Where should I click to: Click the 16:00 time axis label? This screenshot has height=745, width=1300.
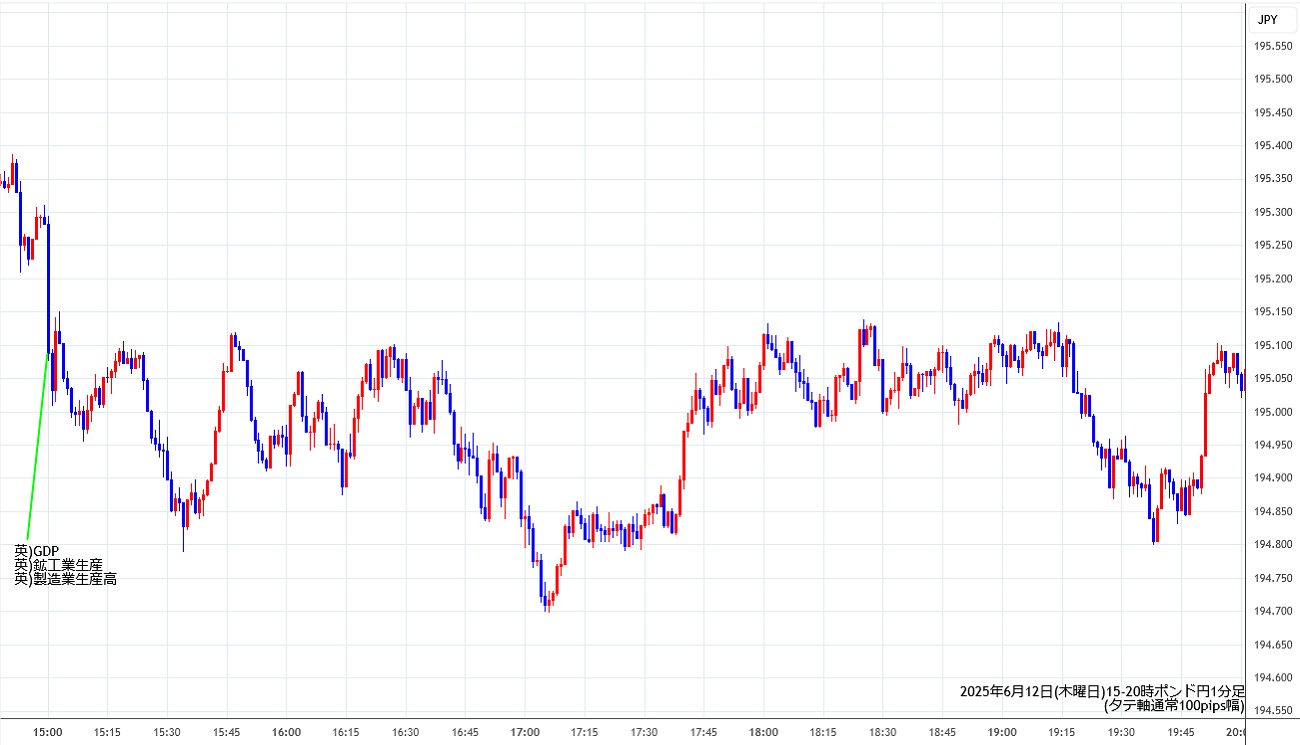coord(287,732)
